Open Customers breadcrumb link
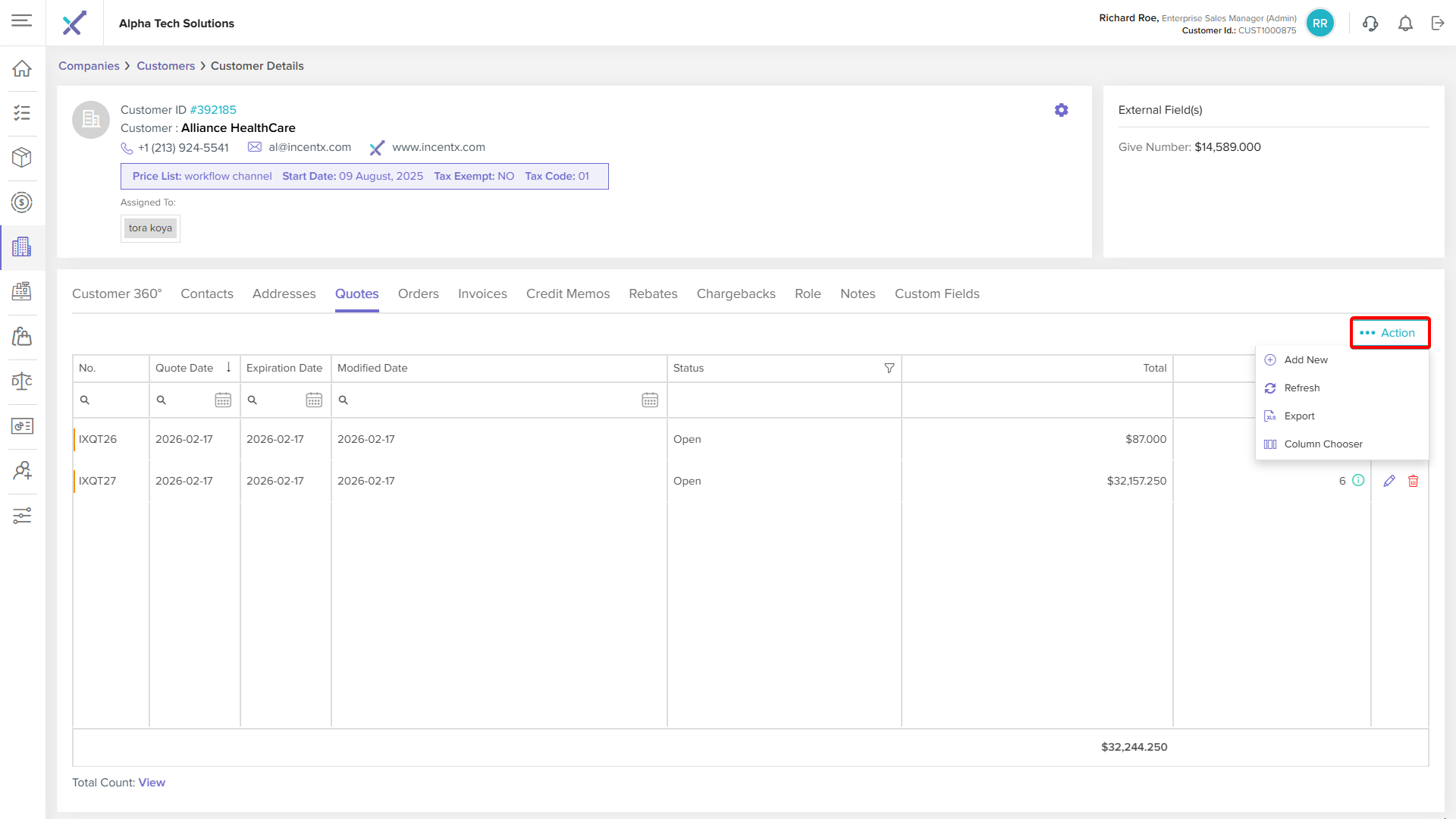The height and width of the screenshot is (819, 1456). point(165,66)
